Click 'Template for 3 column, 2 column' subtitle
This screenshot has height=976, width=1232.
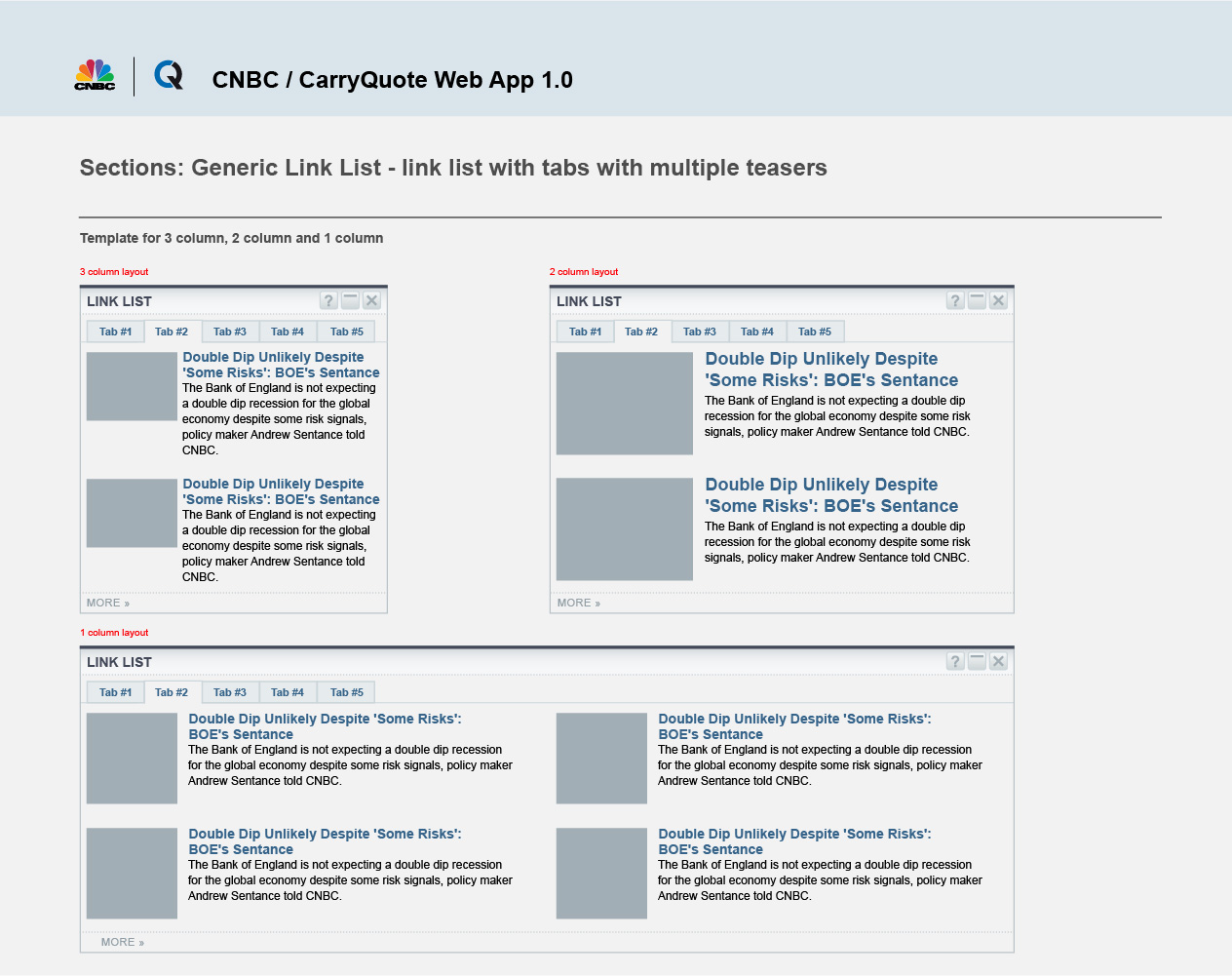(232, 238)
